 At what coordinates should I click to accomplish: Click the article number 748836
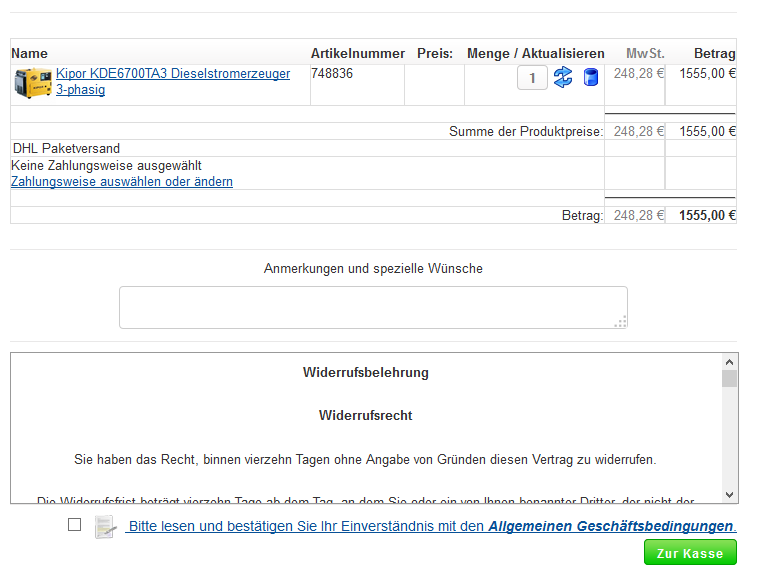332,74
